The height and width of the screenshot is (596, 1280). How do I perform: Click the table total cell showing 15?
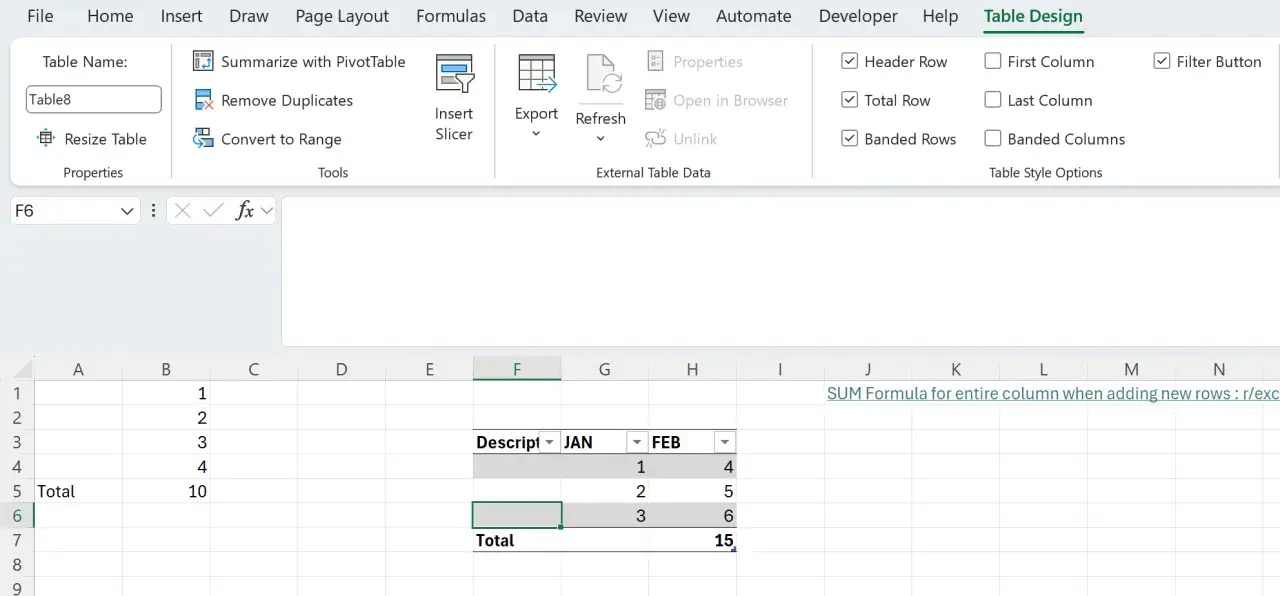point(693,540)
